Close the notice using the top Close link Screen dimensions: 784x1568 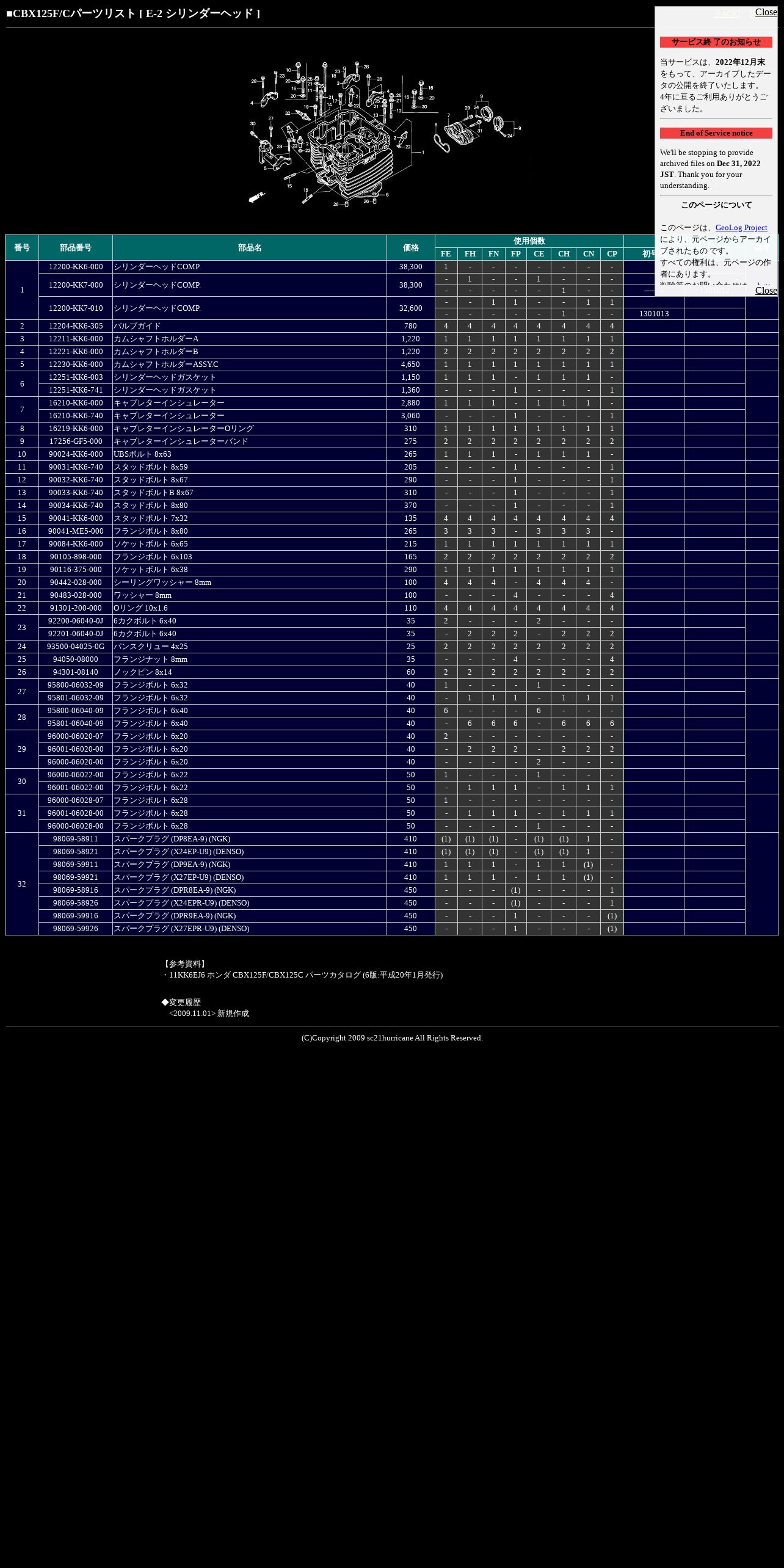[766, 12]
